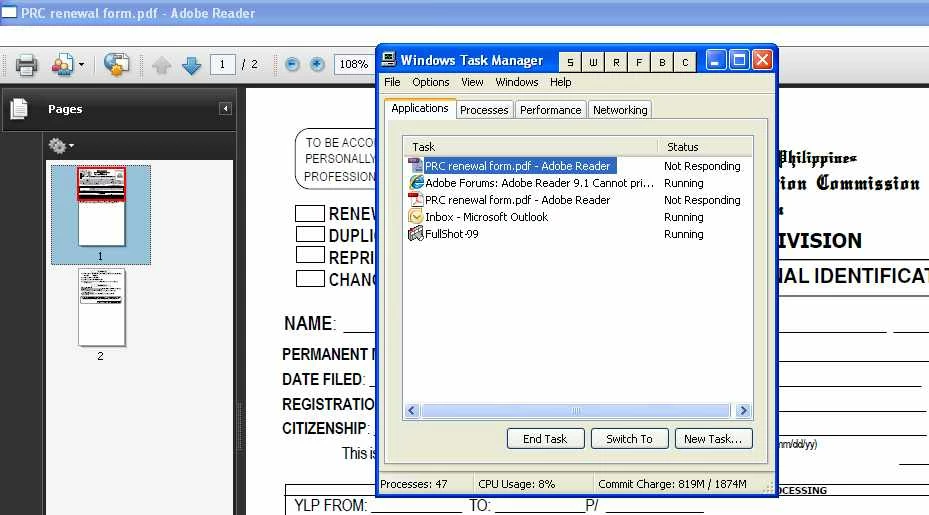Viewport: 929px width, 515px height.
Task: Click Switch To button
Action: point(629,439)
